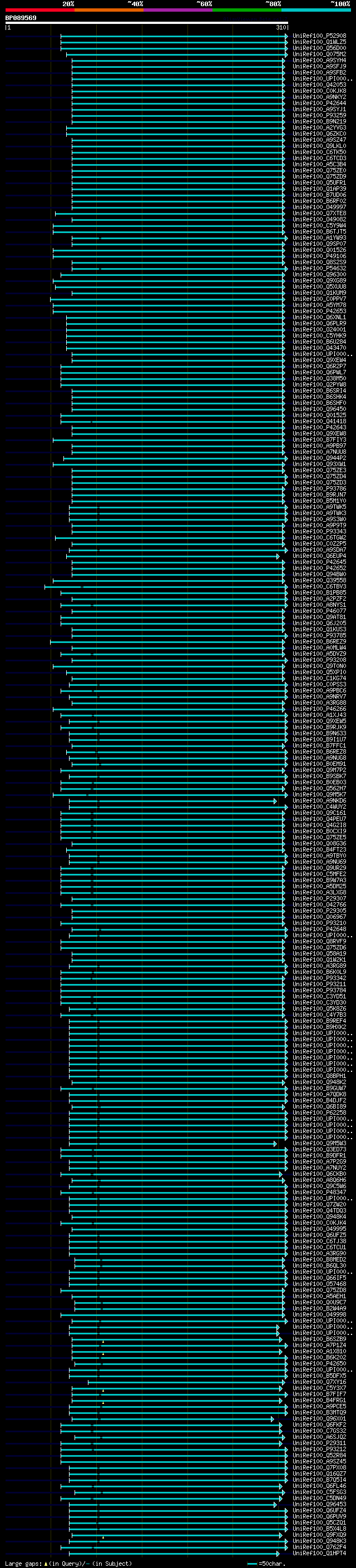Select hit label UniRef100_Q42053
This screenshot has height=1568, width=356.
click(319, 85)
